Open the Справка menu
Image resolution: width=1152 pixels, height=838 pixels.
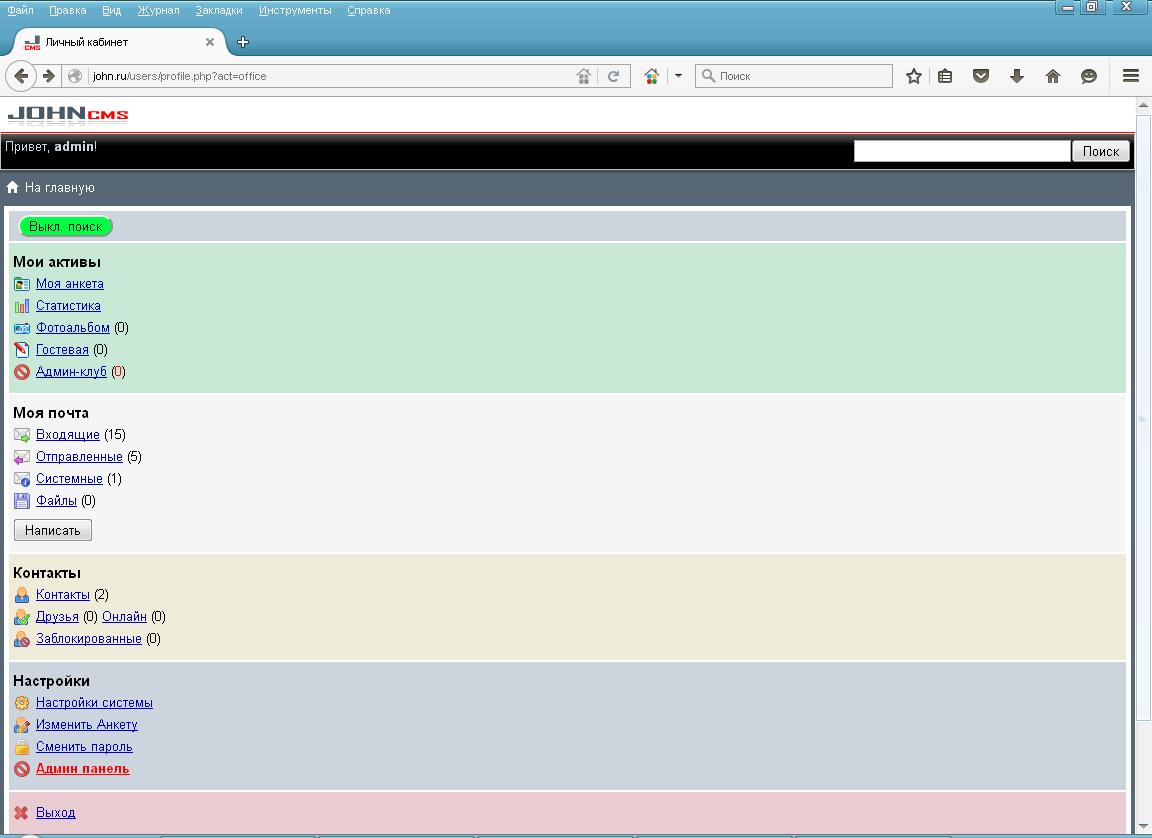coord(369,10)
